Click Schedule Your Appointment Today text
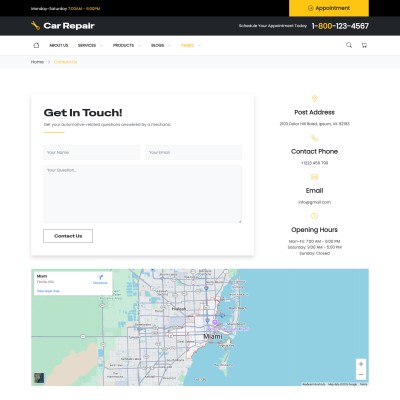Viewport: 400px width, 400px height. tap(273, 26)
